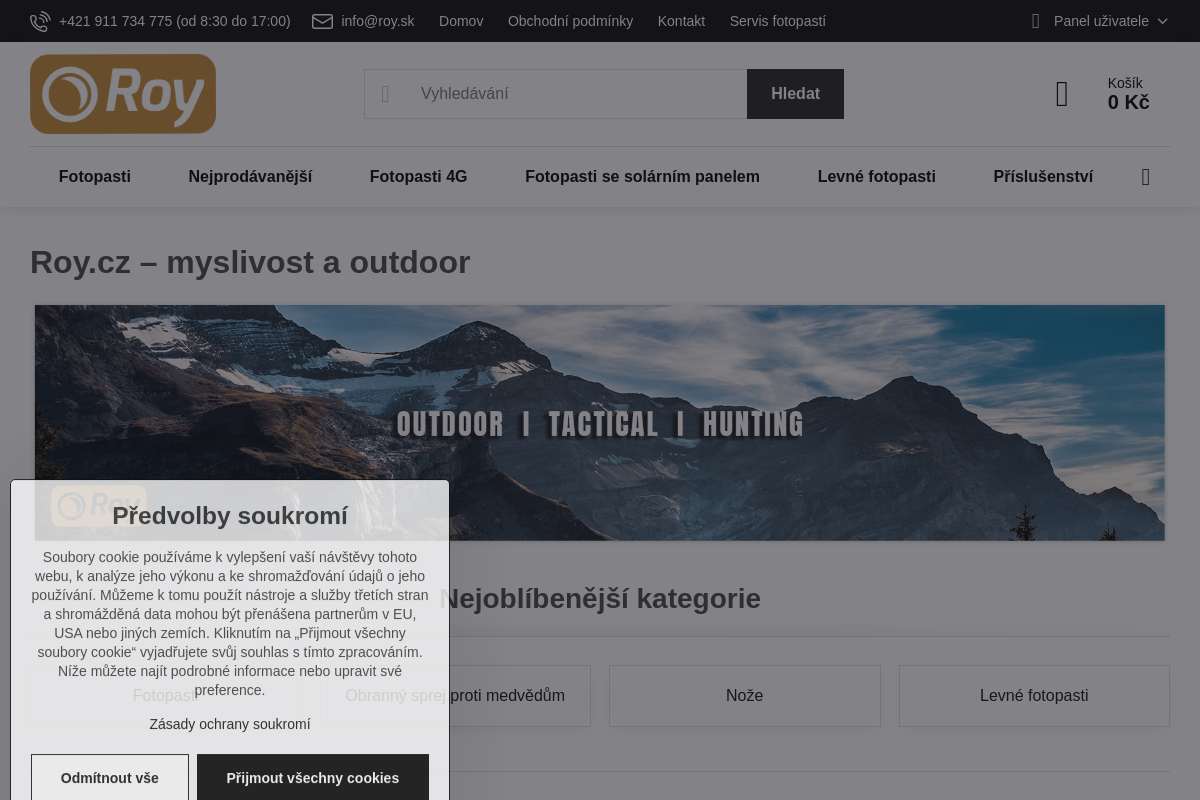Open Obchodní podmínky link
Viewport: 1200px width, 800px height.
[570, 21]
